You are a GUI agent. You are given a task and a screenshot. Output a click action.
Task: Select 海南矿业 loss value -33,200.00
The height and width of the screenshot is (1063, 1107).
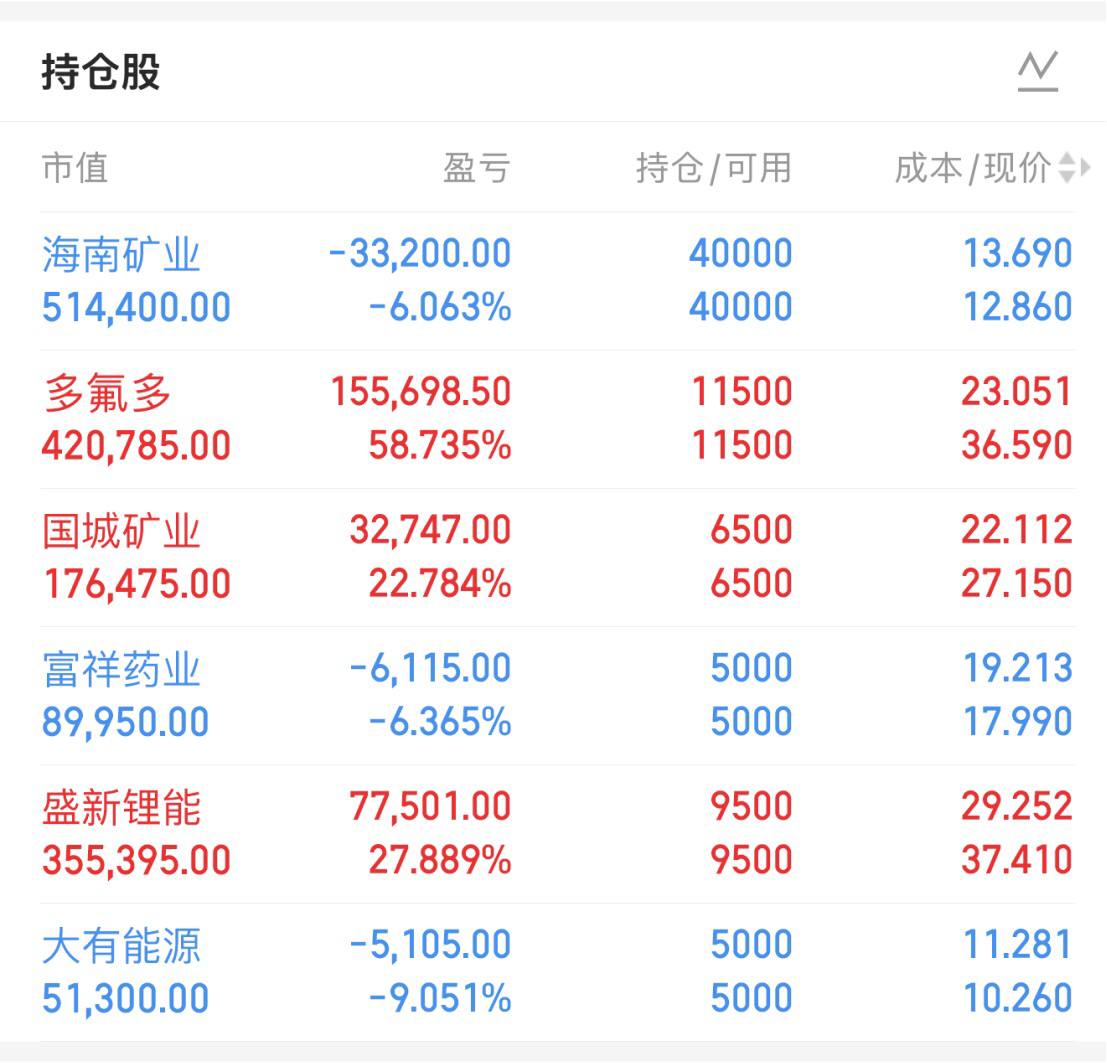[x=420, y=254]
